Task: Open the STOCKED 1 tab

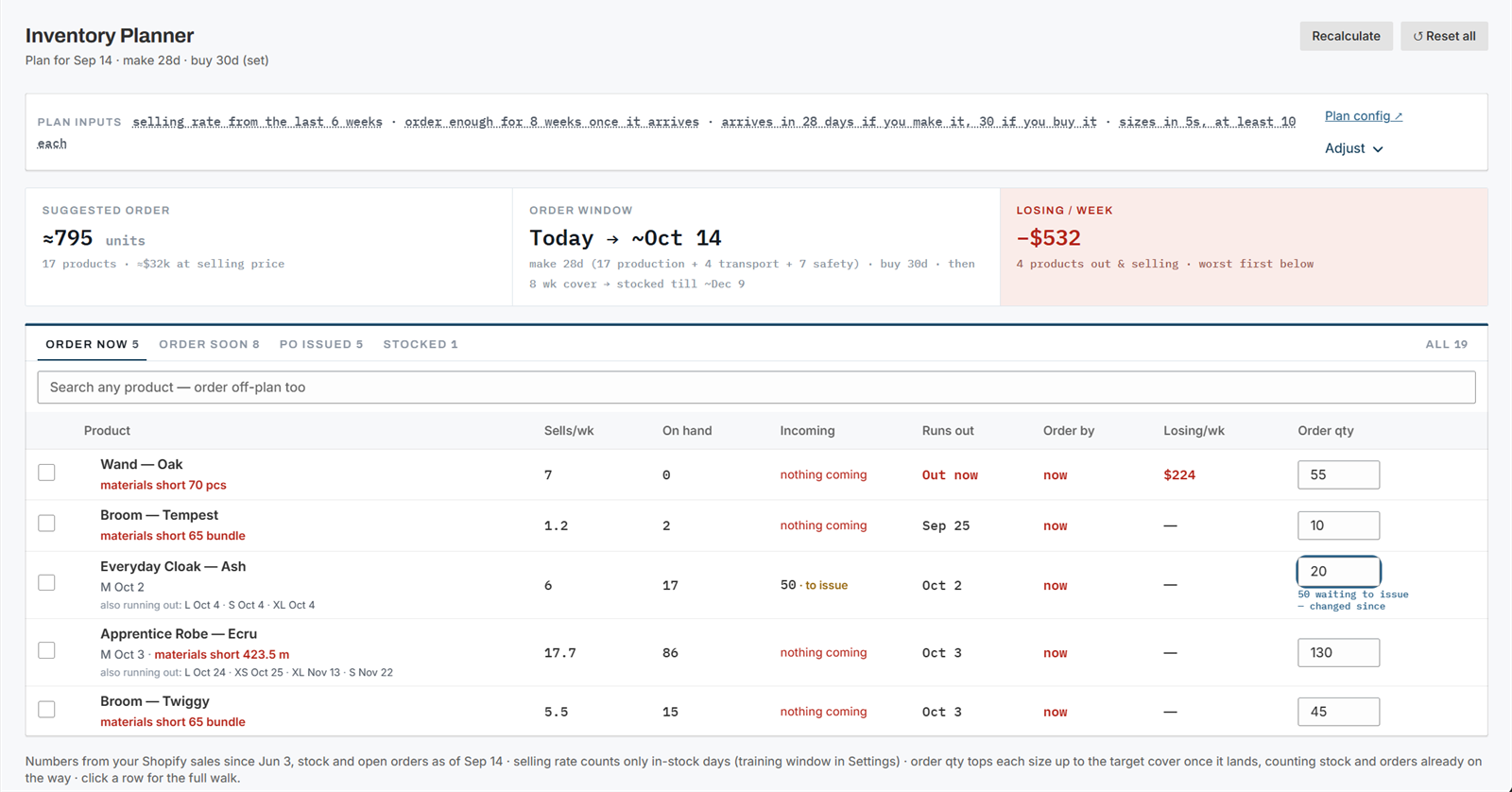Action: coord(421,344)
